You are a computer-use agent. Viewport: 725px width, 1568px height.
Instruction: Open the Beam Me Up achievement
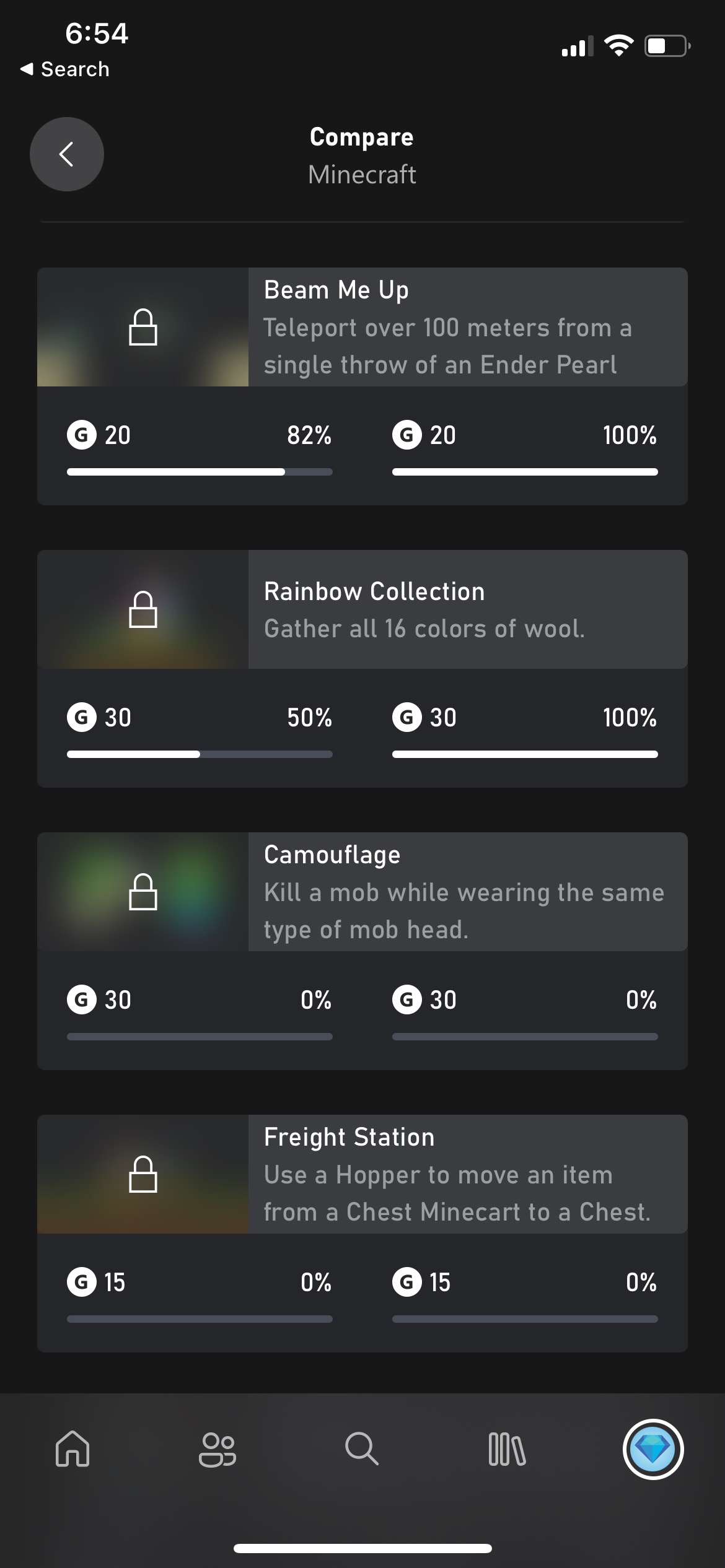(336, 290)
